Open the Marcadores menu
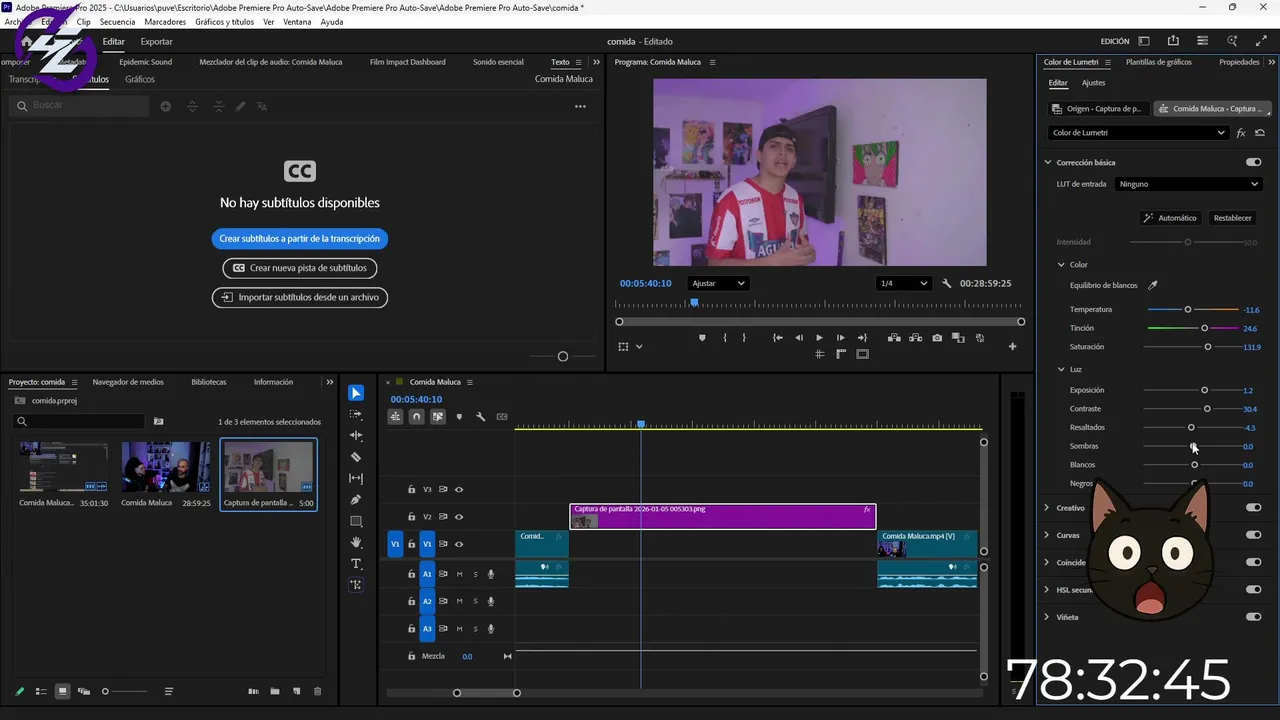Viewport: 1280px width, 720px height. pos(165,21)
